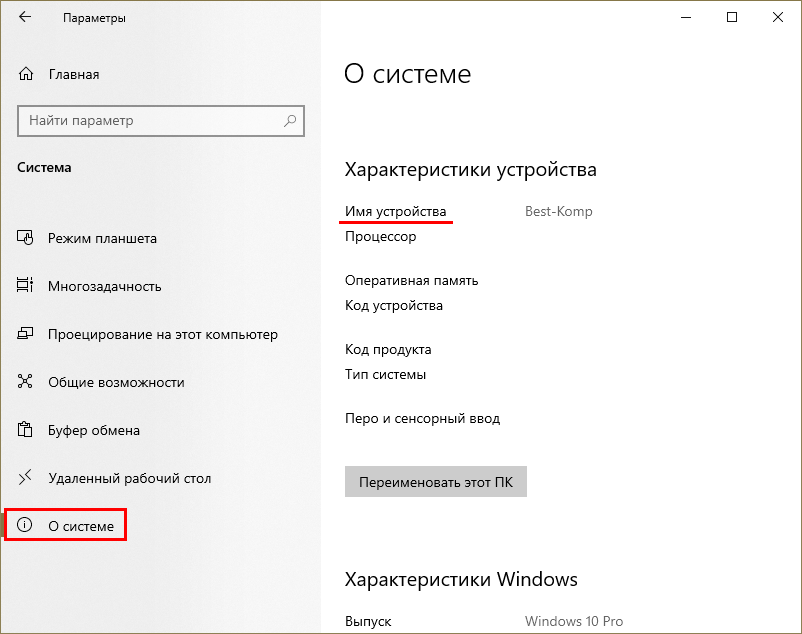Click the clipboard (Буфер обмена) icon
The width and height of the screenshot is (802, 634).
[27, 430]
